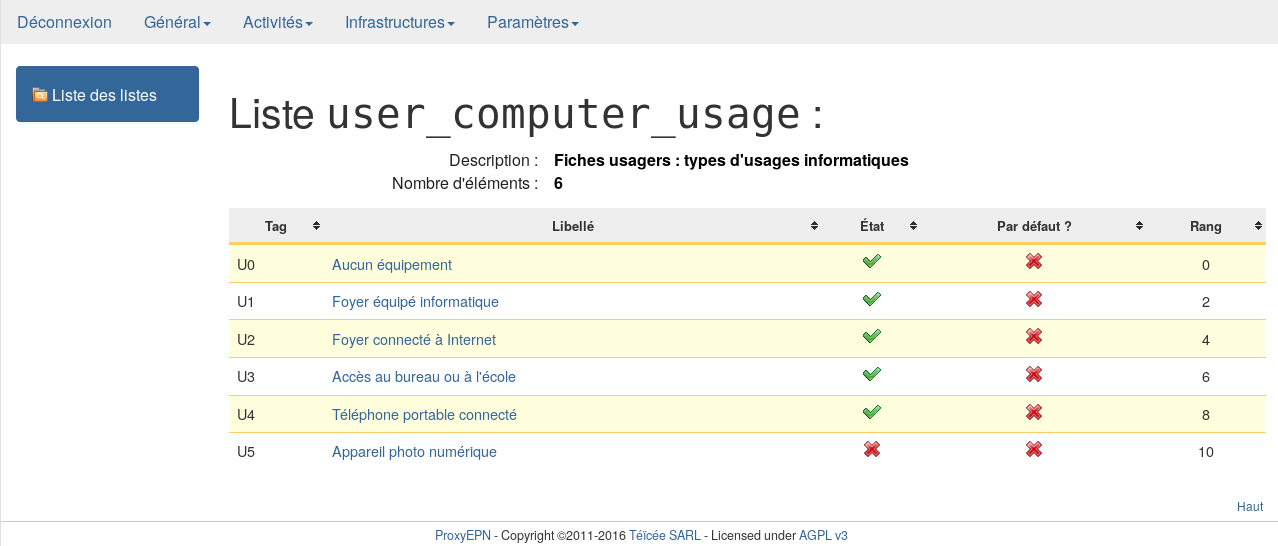The image size is (1278, 546).
Task: Click red cross État icon for U5 row
Action: point(871,450)
